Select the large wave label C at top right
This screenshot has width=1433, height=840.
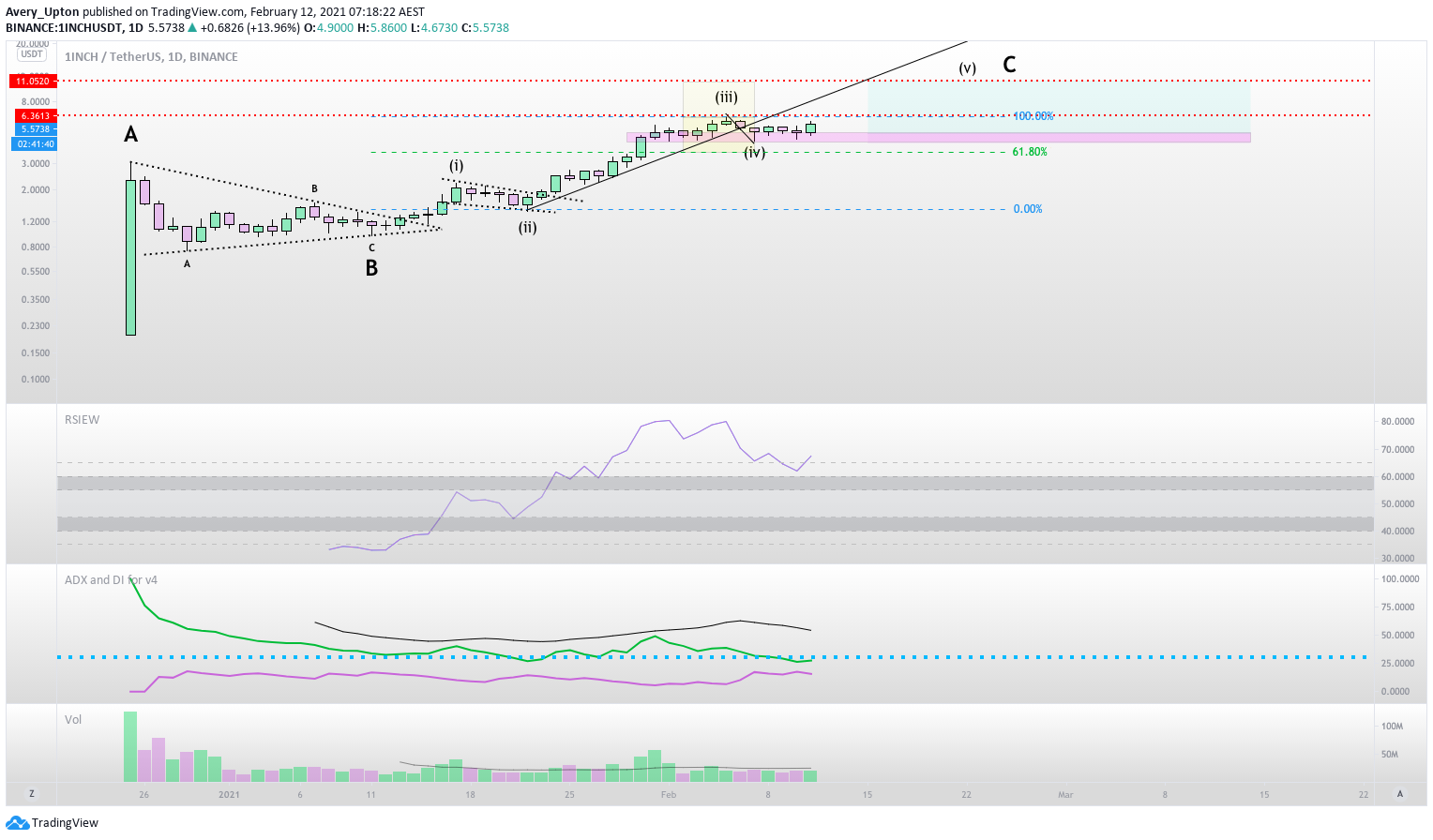pyautogui.click(x=1009, y=65)
